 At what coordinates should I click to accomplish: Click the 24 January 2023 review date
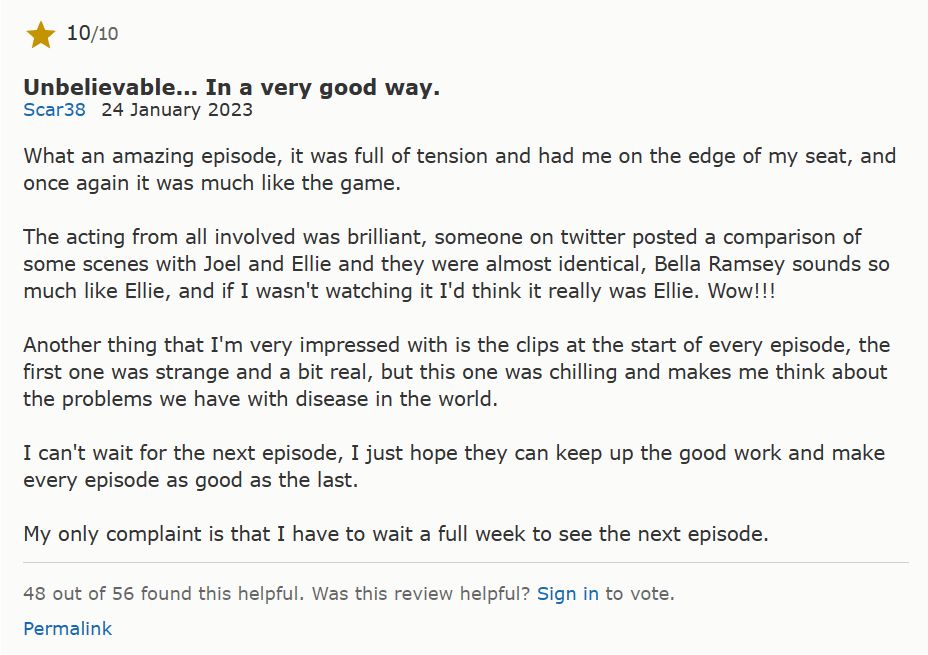pos(177,109)
